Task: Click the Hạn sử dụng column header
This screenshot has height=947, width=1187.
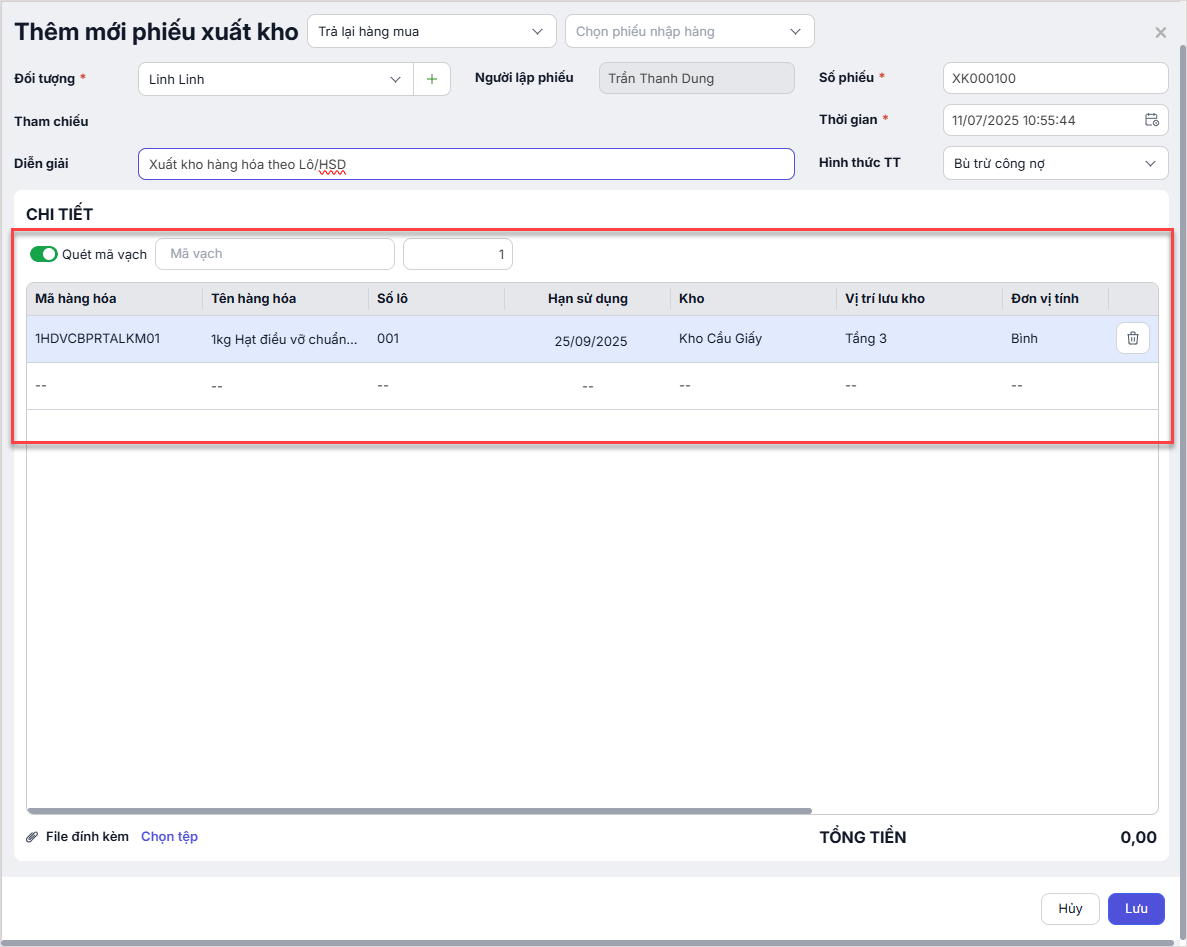Action: 587,298
